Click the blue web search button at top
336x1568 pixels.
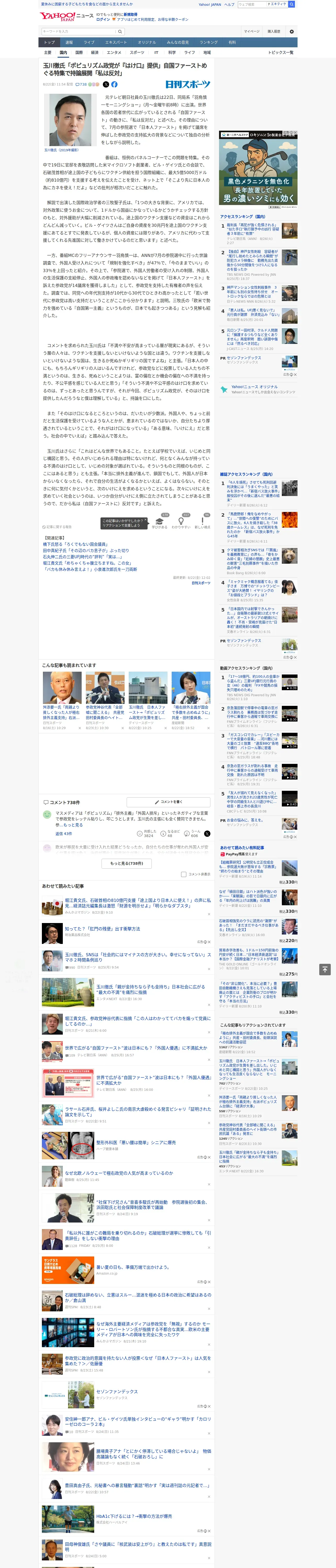(292, 4)
